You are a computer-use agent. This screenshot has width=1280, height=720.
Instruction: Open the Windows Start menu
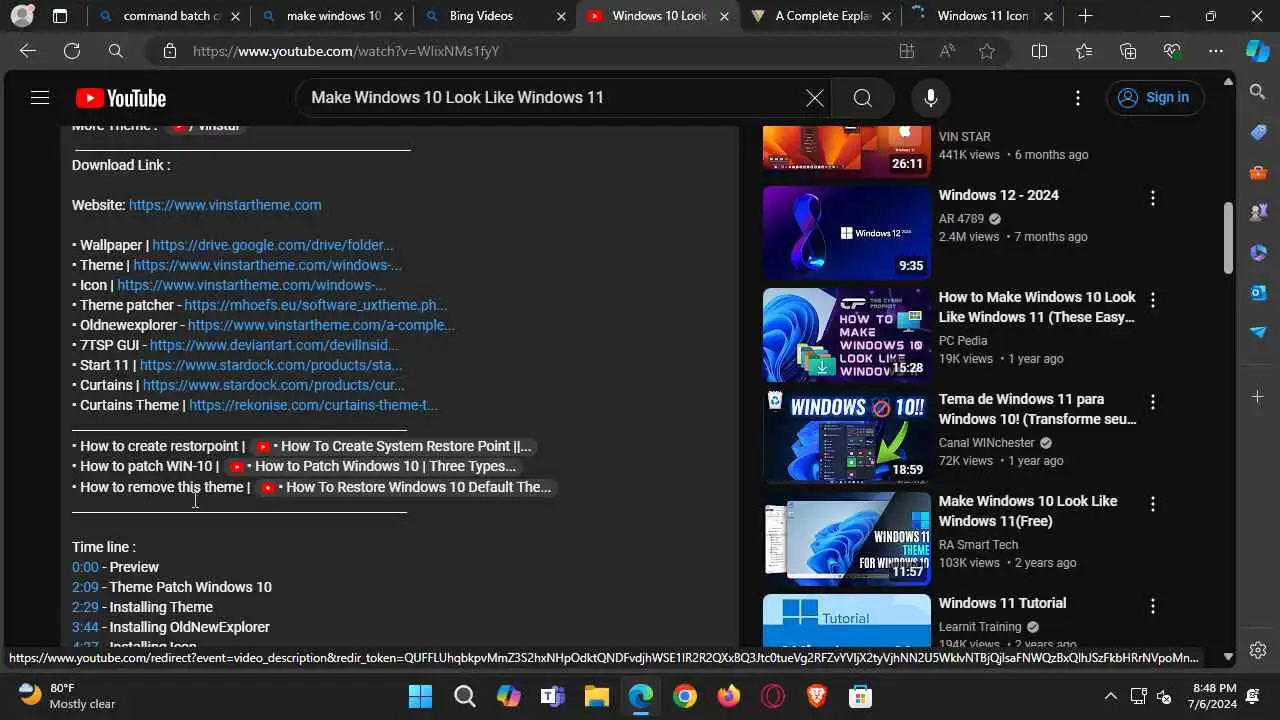(x=421, y=696)
